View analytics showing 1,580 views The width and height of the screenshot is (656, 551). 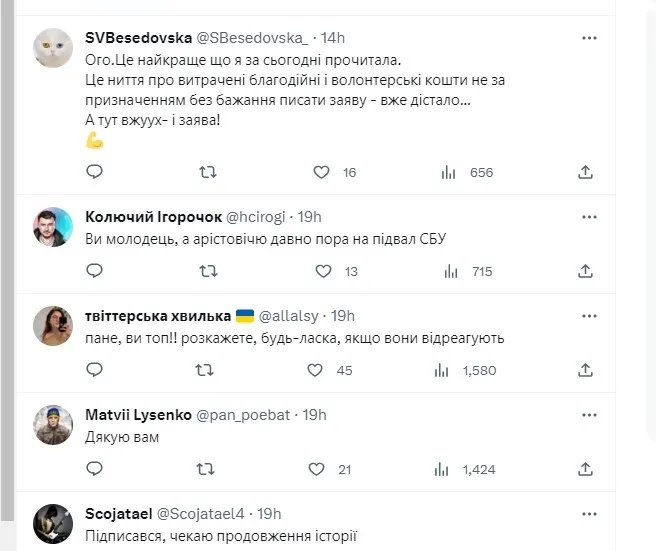click(441, 370)
